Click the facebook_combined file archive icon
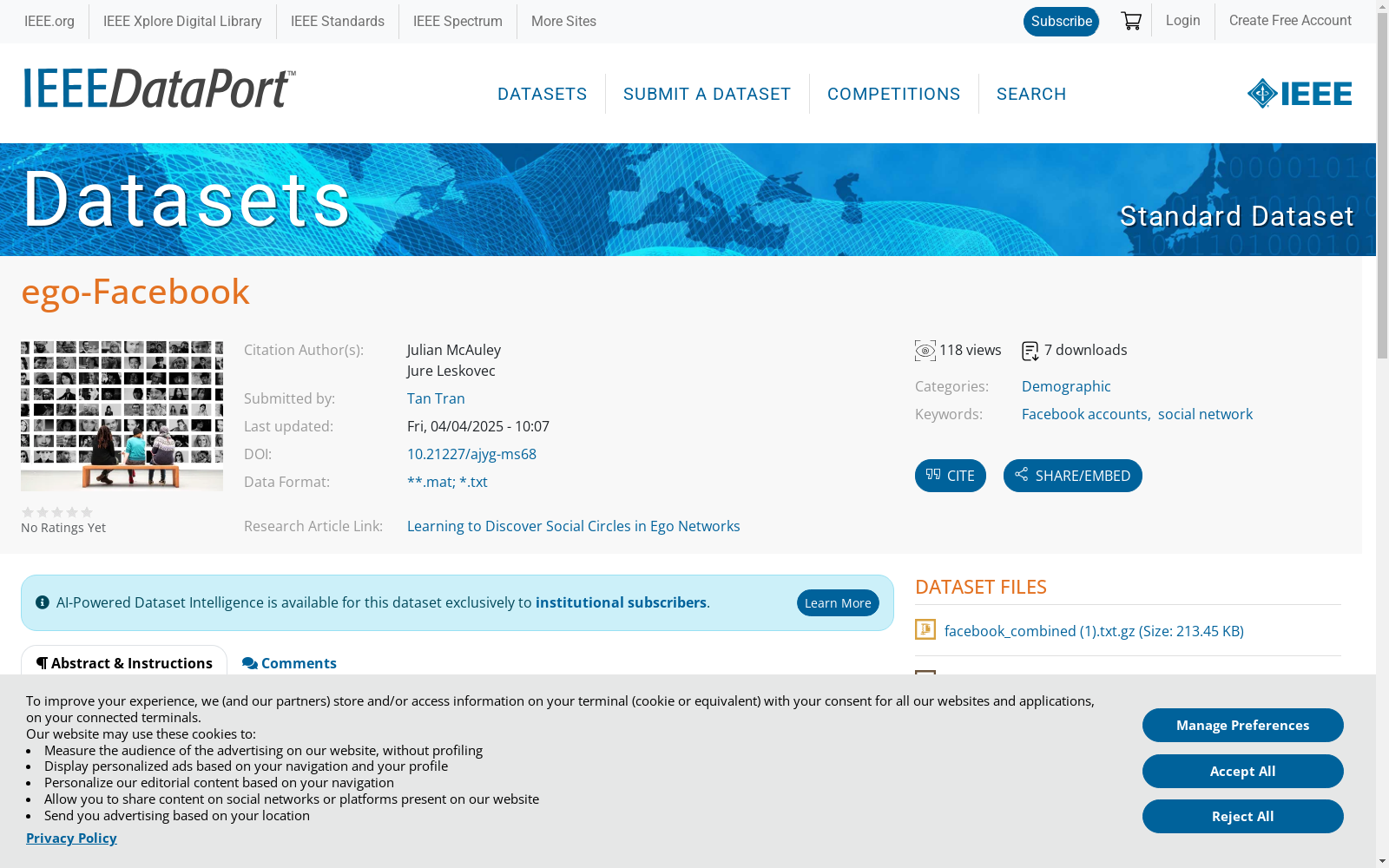The height and width of the screenshot is (868, 1389). [925, 629]
